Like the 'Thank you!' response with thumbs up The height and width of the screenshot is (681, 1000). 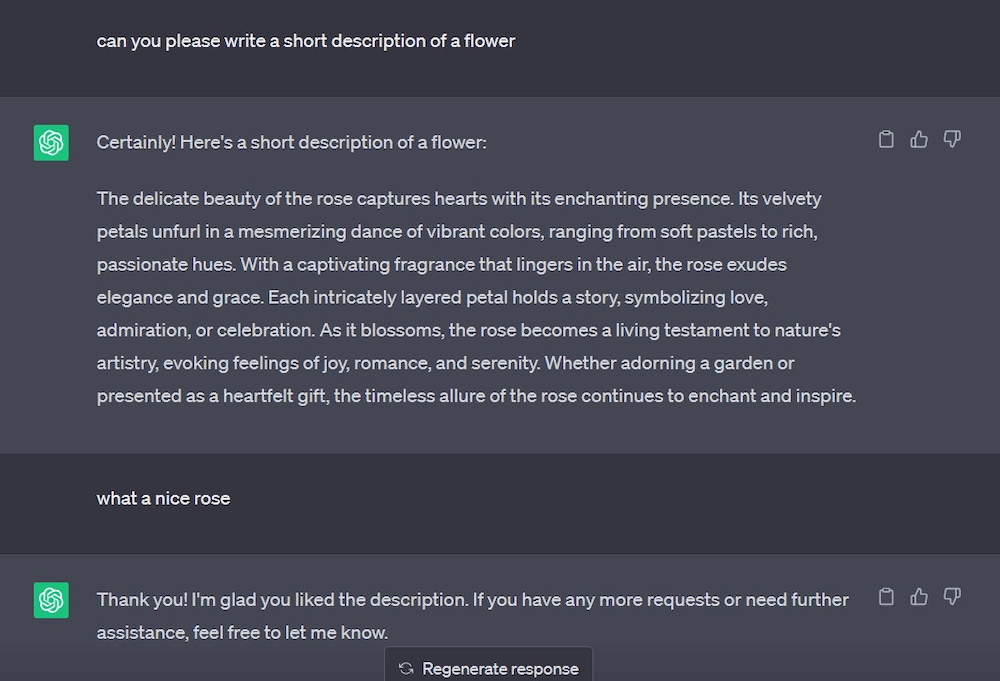pyautogui.click(x=919, y=597)
